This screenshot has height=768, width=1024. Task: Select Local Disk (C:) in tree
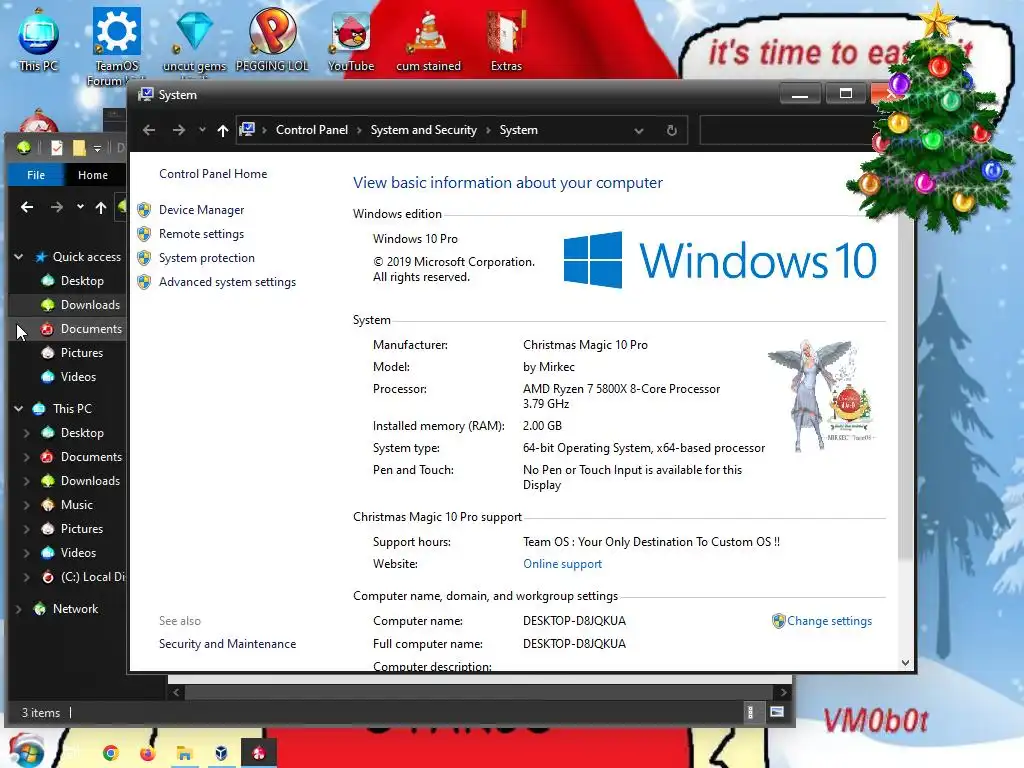(82, 577)
